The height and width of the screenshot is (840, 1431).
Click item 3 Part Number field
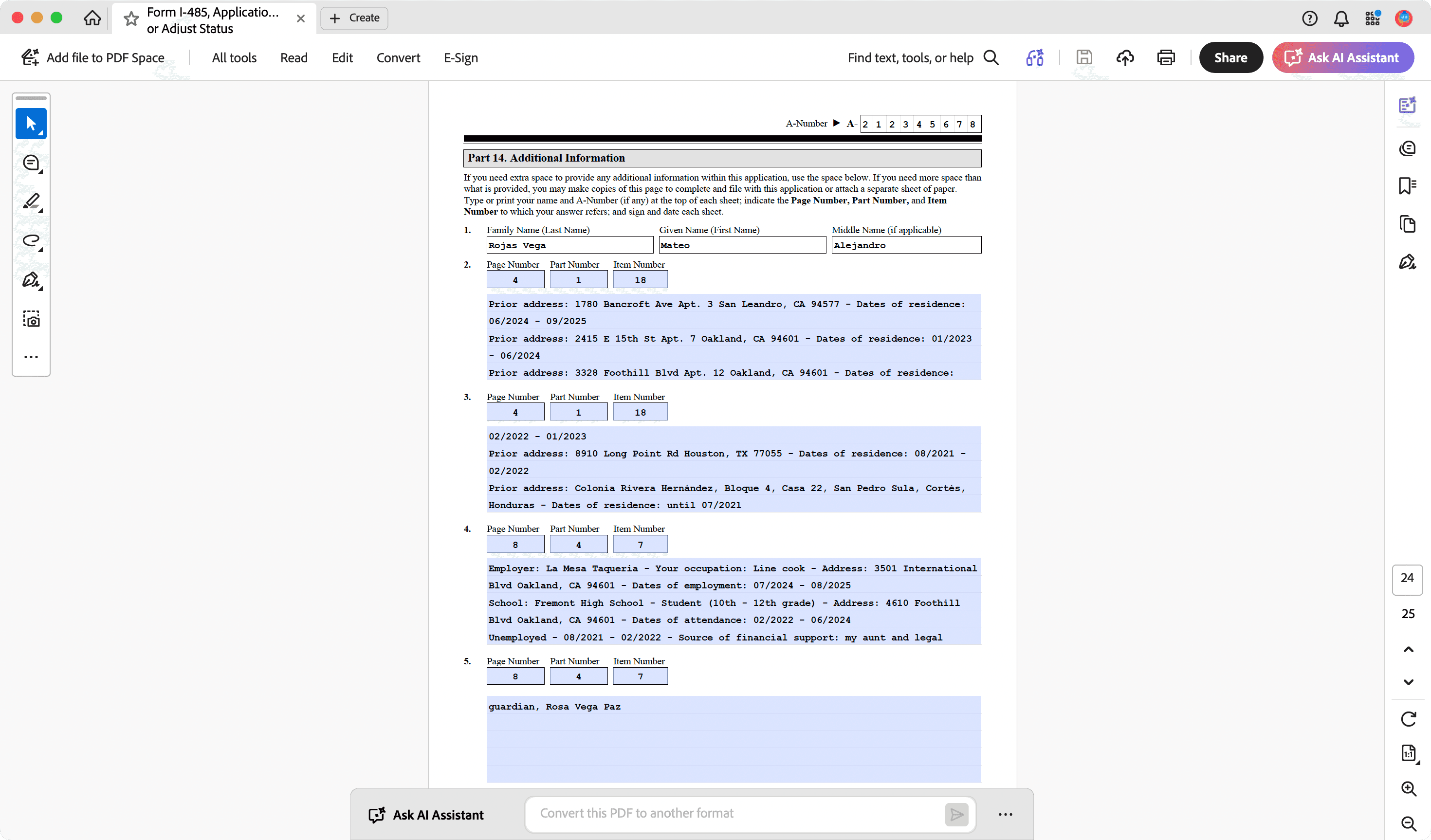coord(578,412)
